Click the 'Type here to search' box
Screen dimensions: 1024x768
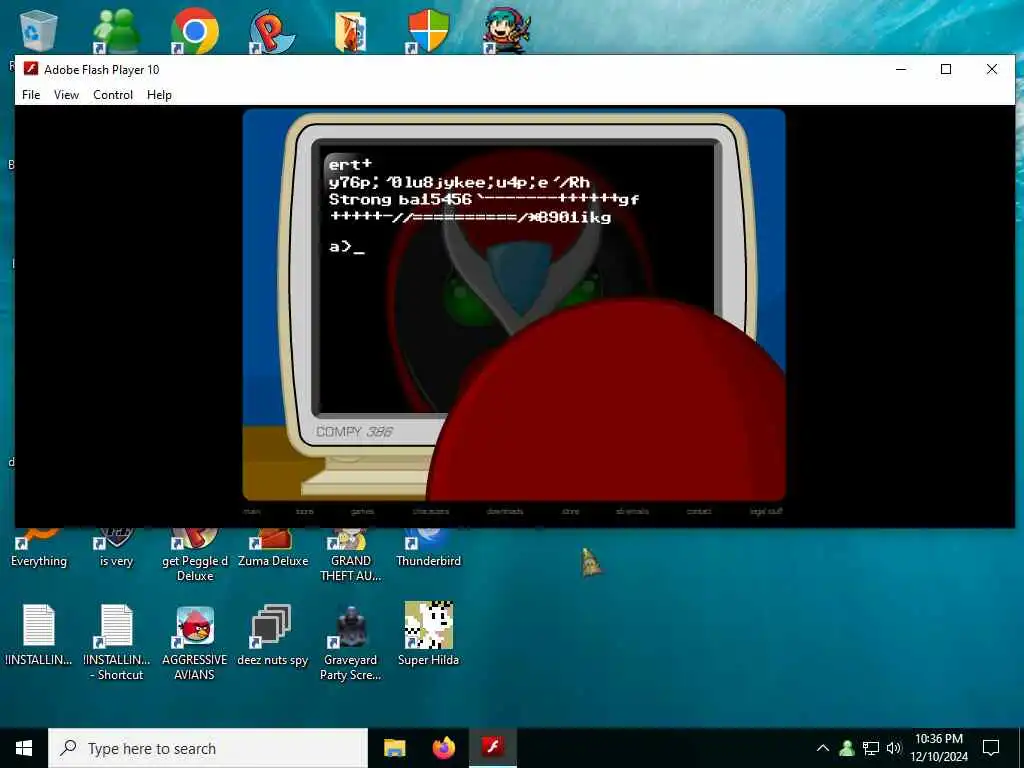click(x=208, y=748)
